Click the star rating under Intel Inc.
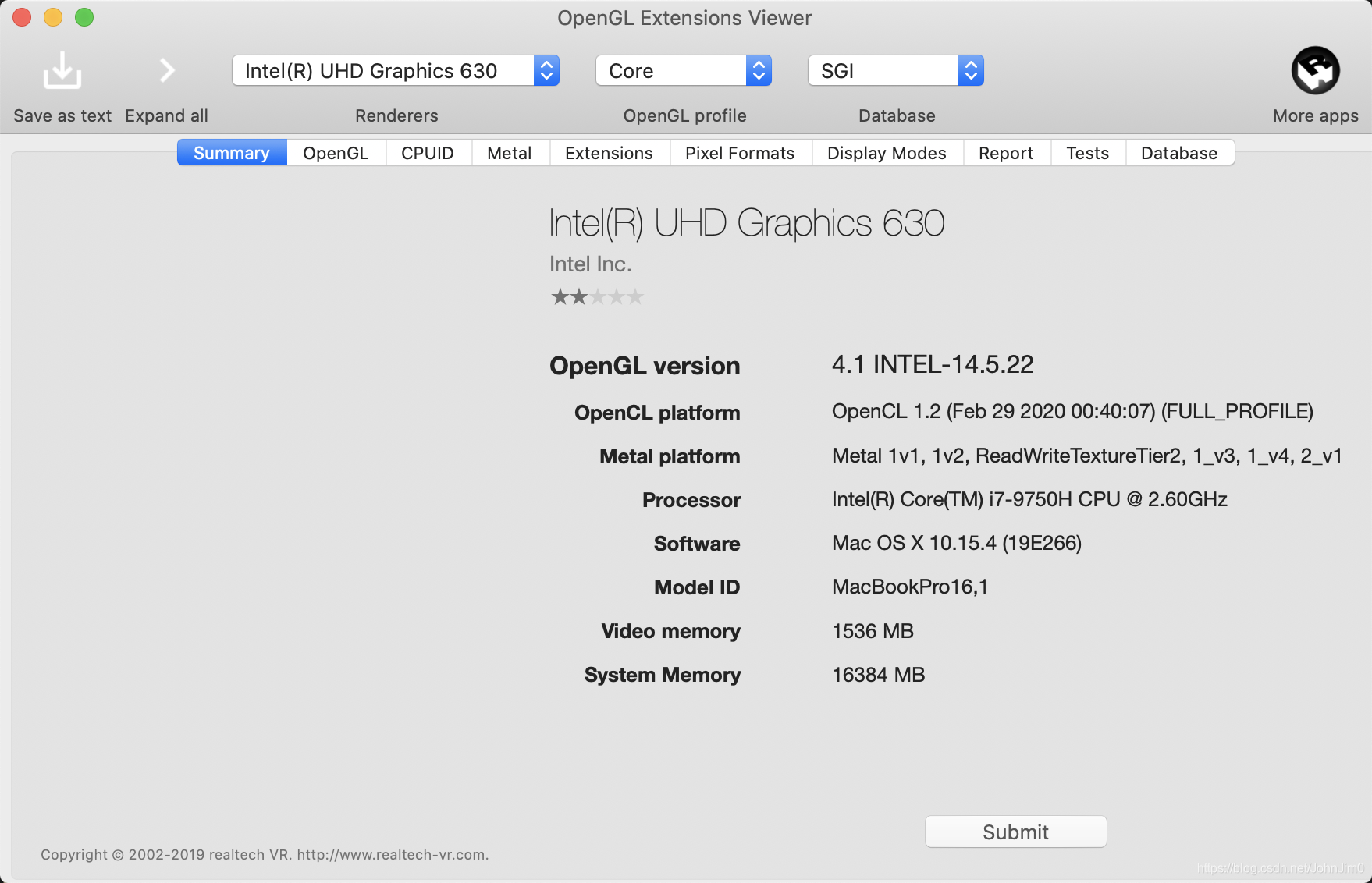This screenshot has height=883, width=1372. [597, 296]
